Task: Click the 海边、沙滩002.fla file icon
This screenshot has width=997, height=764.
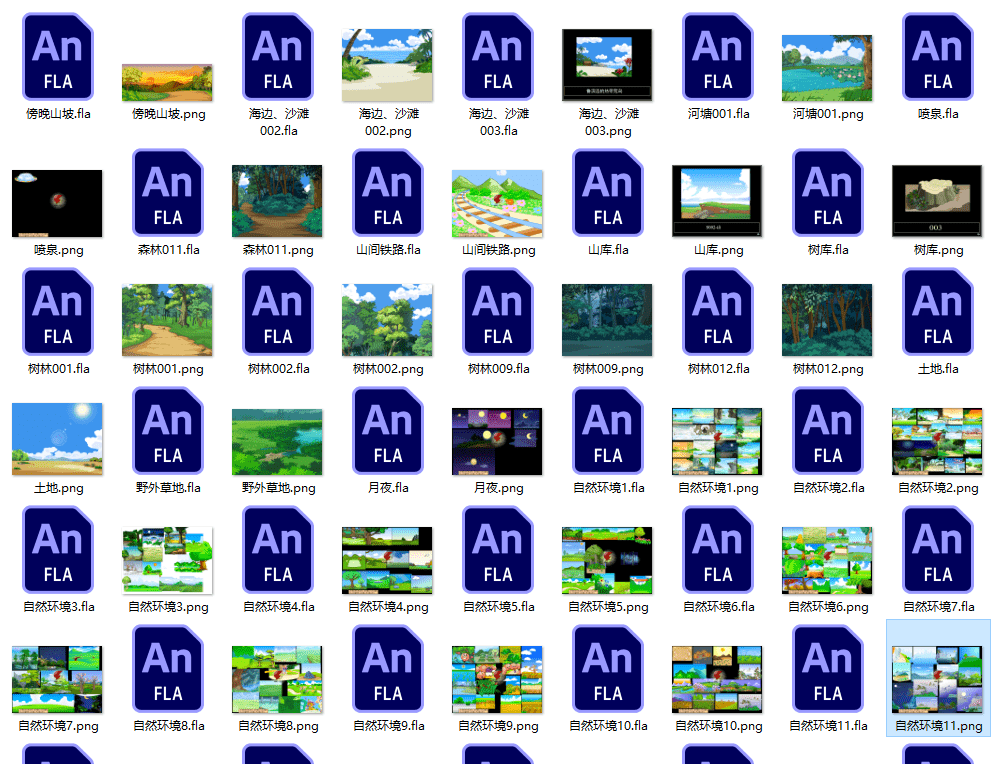Action: [278, 57]
